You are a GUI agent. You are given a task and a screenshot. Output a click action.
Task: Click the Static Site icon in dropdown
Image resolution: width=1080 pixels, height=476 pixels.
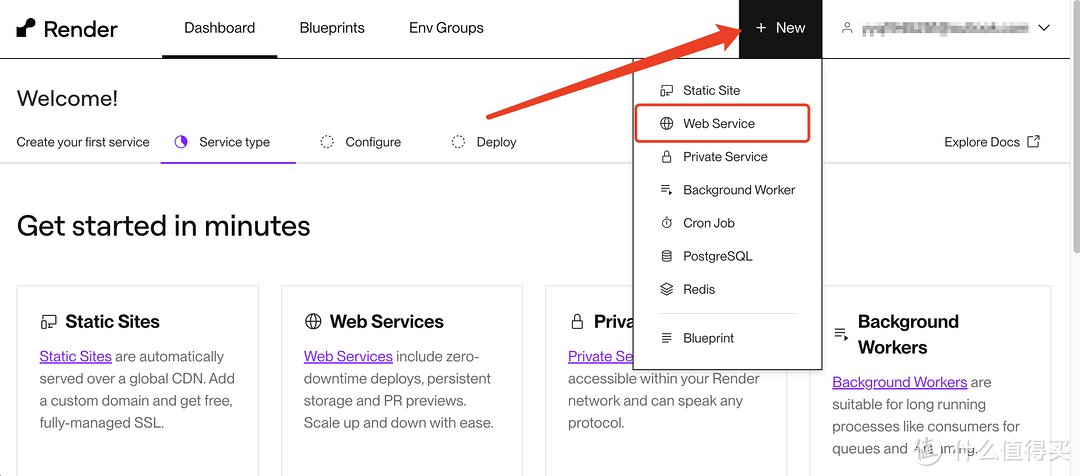click(667, 90)
